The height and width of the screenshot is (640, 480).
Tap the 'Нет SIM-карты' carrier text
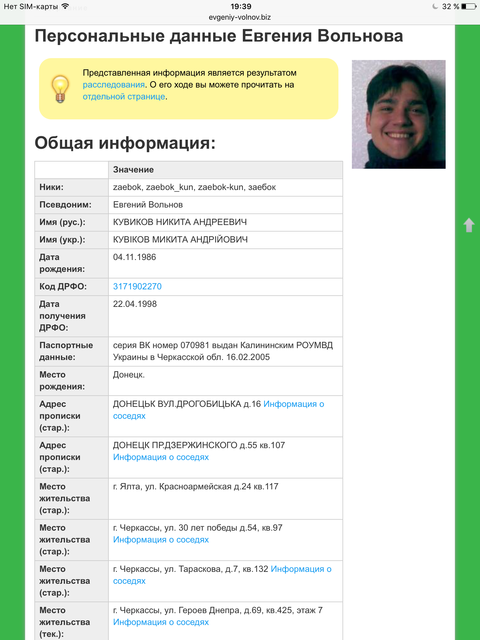point(31,7)
